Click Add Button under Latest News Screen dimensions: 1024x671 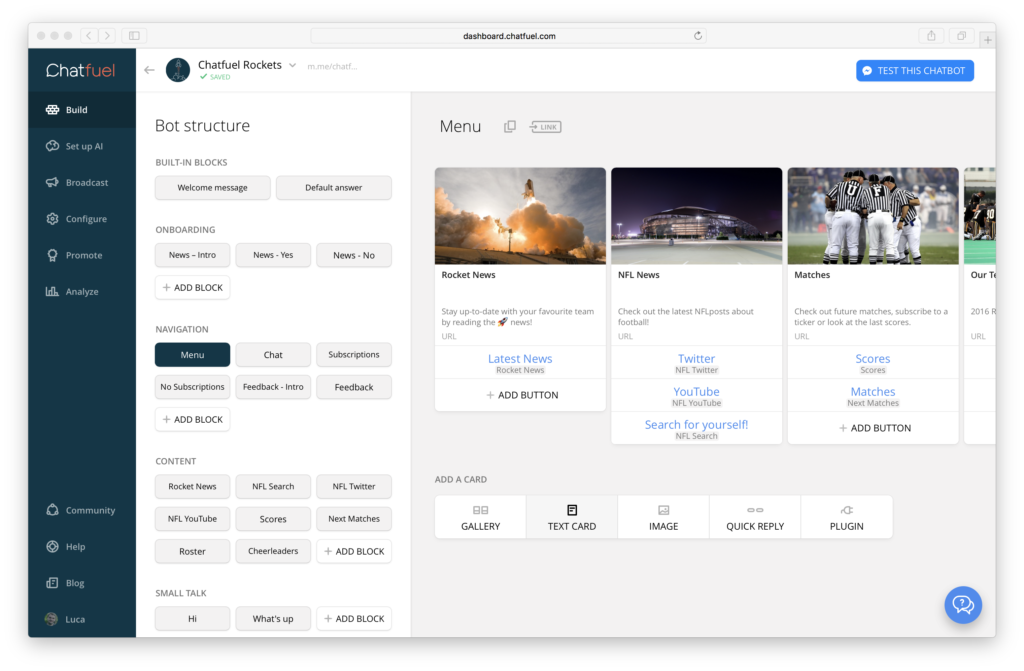520,395
